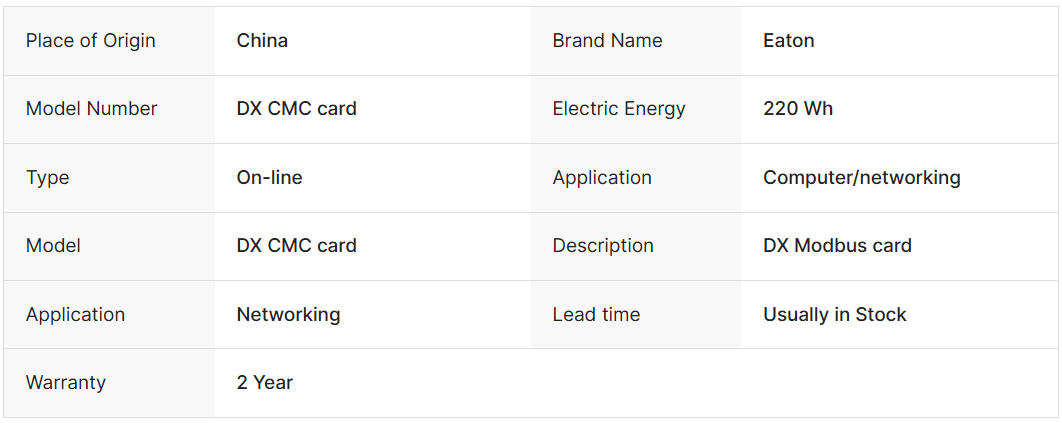Select the DX Modbus card description
This screenshot has height=423, width=1062.
click(x=837, y=246)
